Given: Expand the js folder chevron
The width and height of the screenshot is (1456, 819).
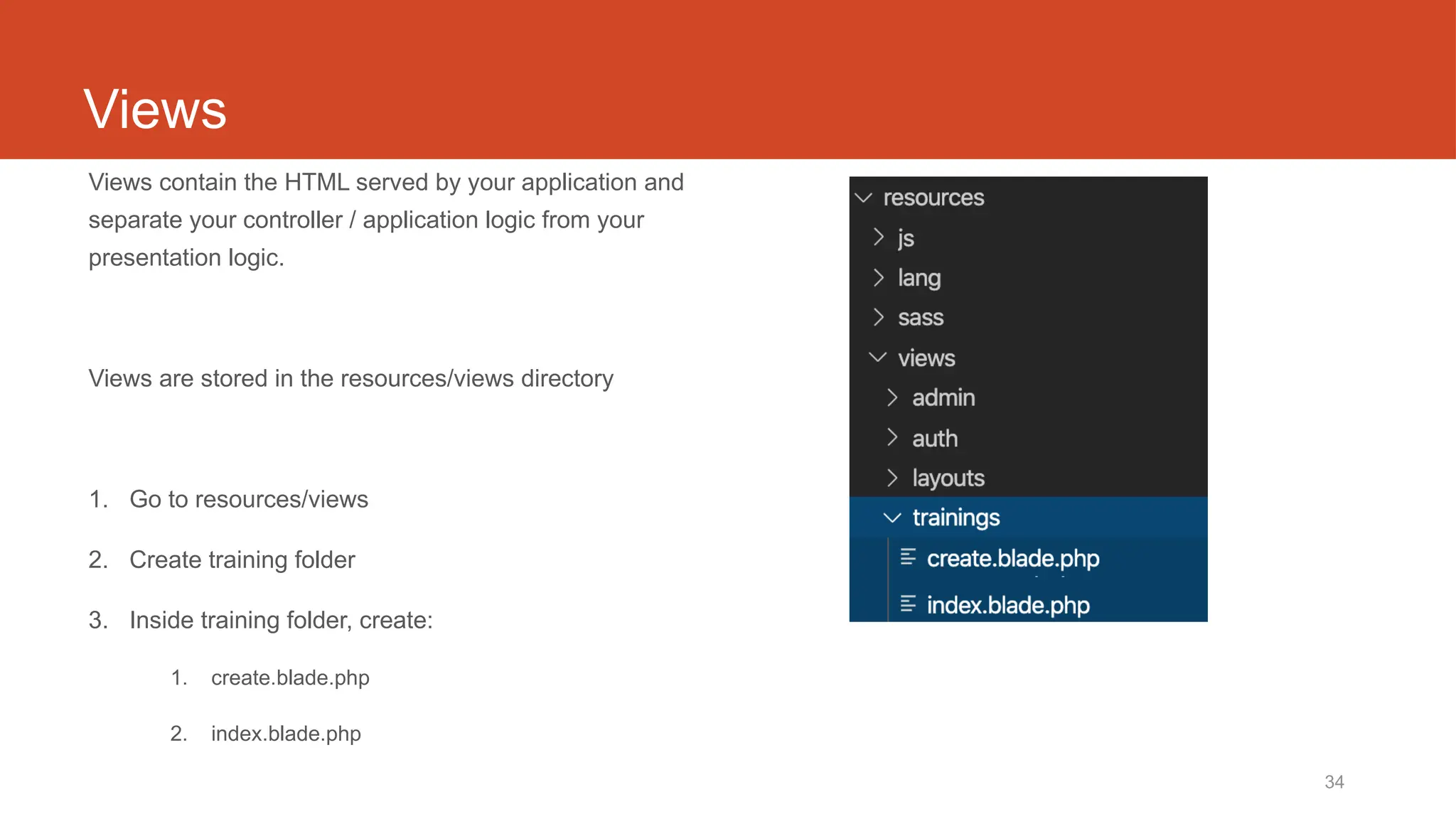Looking at the screenshot, I should coord(879,237).
